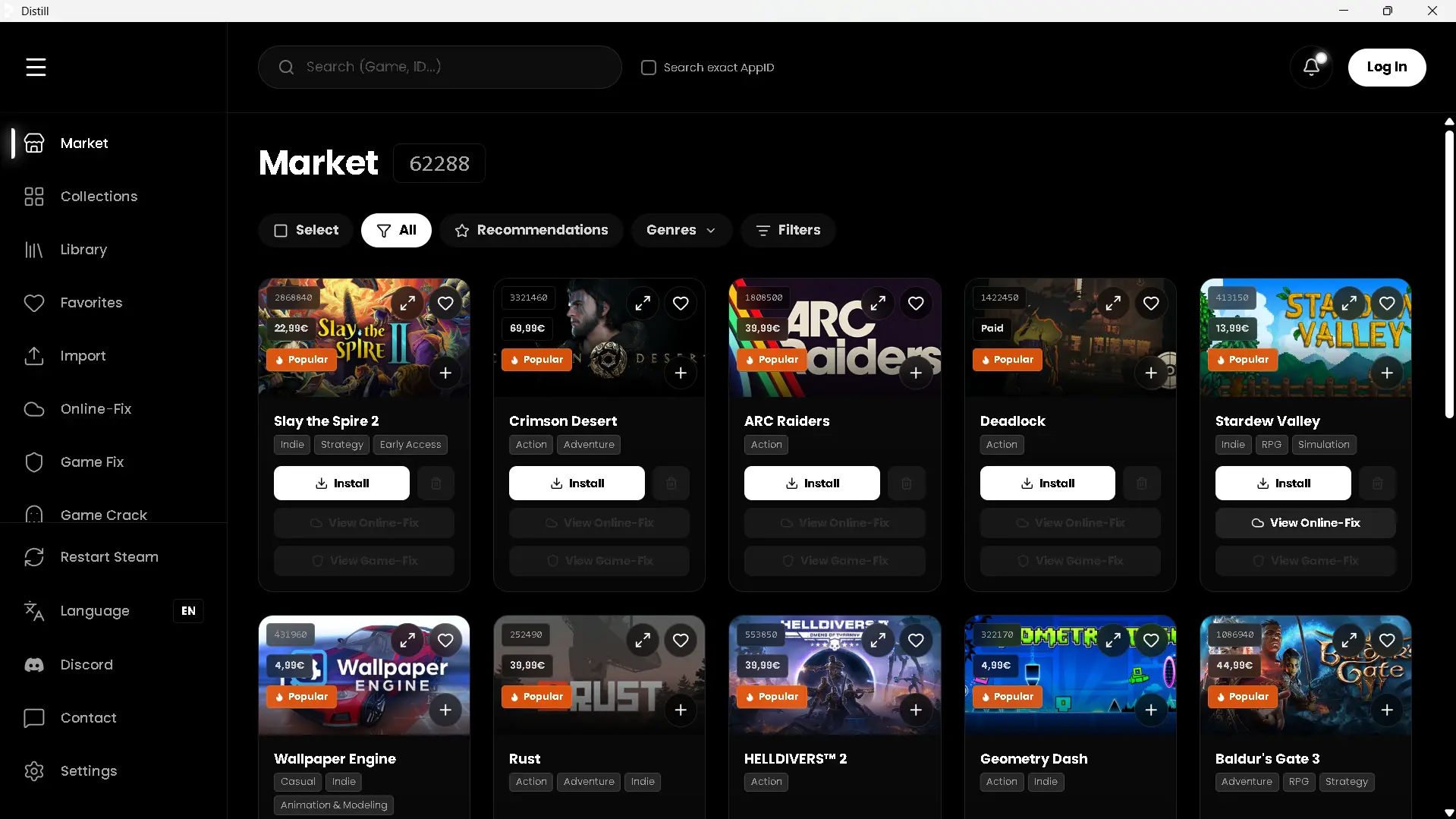Expand the Slay the Spire 2 card

(407, 304)
